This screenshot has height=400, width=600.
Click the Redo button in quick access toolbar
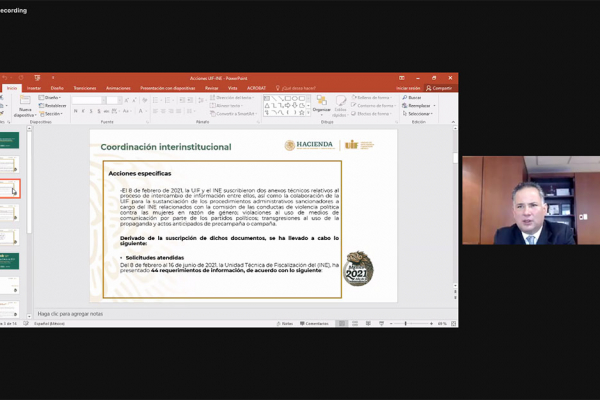tap(20, 78)
